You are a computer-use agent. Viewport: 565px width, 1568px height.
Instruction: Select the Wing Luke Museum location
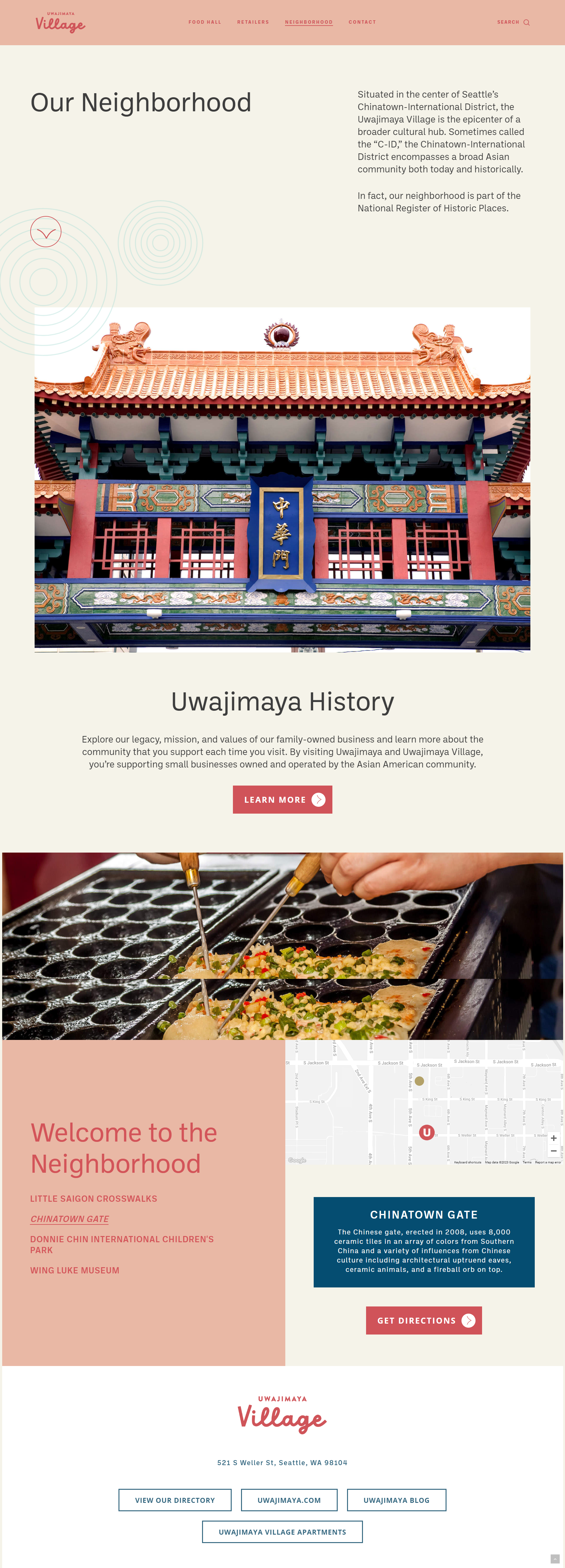click(75, 1270)
